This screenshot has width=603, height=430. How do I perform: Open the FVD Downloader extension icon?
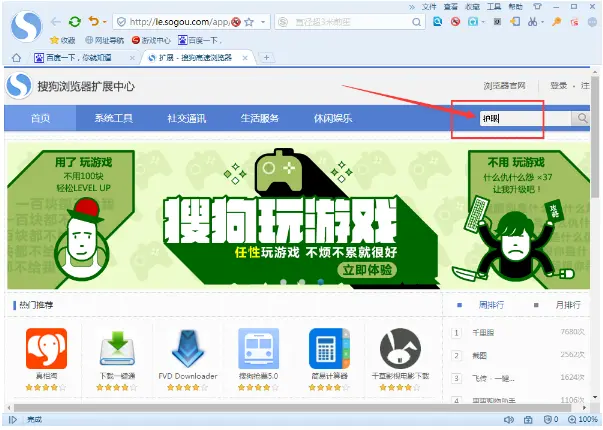tap(189, 348)
